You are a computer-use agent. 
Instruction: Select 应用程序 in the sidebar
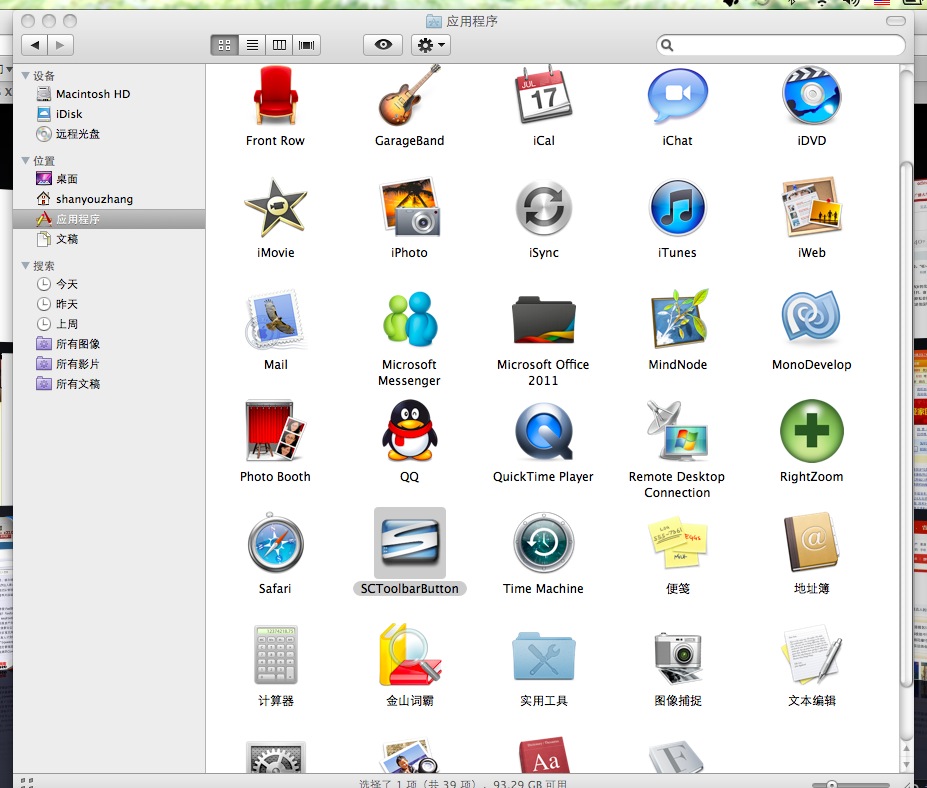109,219
